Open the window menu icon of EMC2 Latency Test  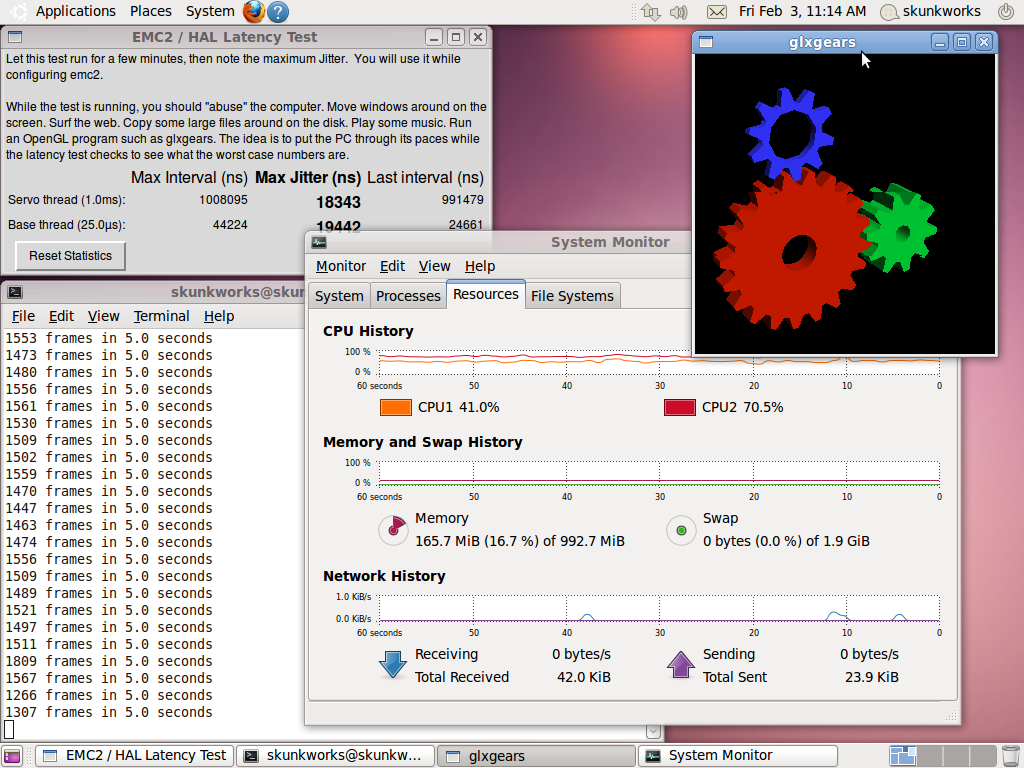[14, 37]
